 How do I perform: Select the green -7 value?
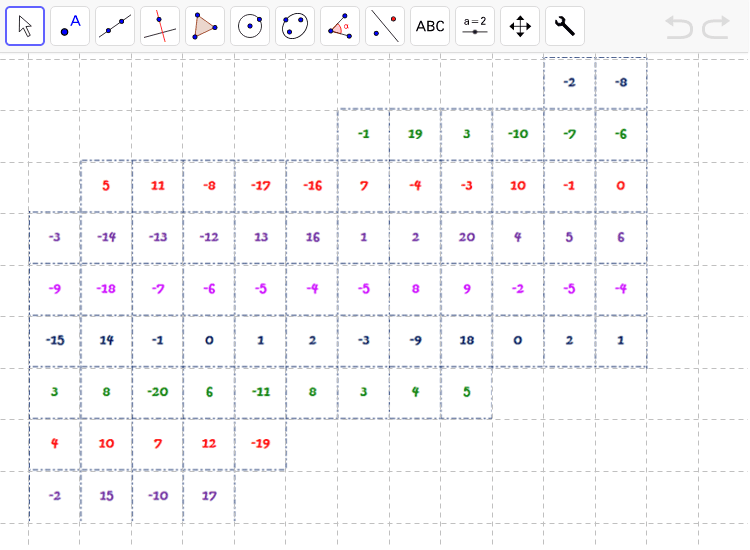pyautogui.click(x=569, y=134)
